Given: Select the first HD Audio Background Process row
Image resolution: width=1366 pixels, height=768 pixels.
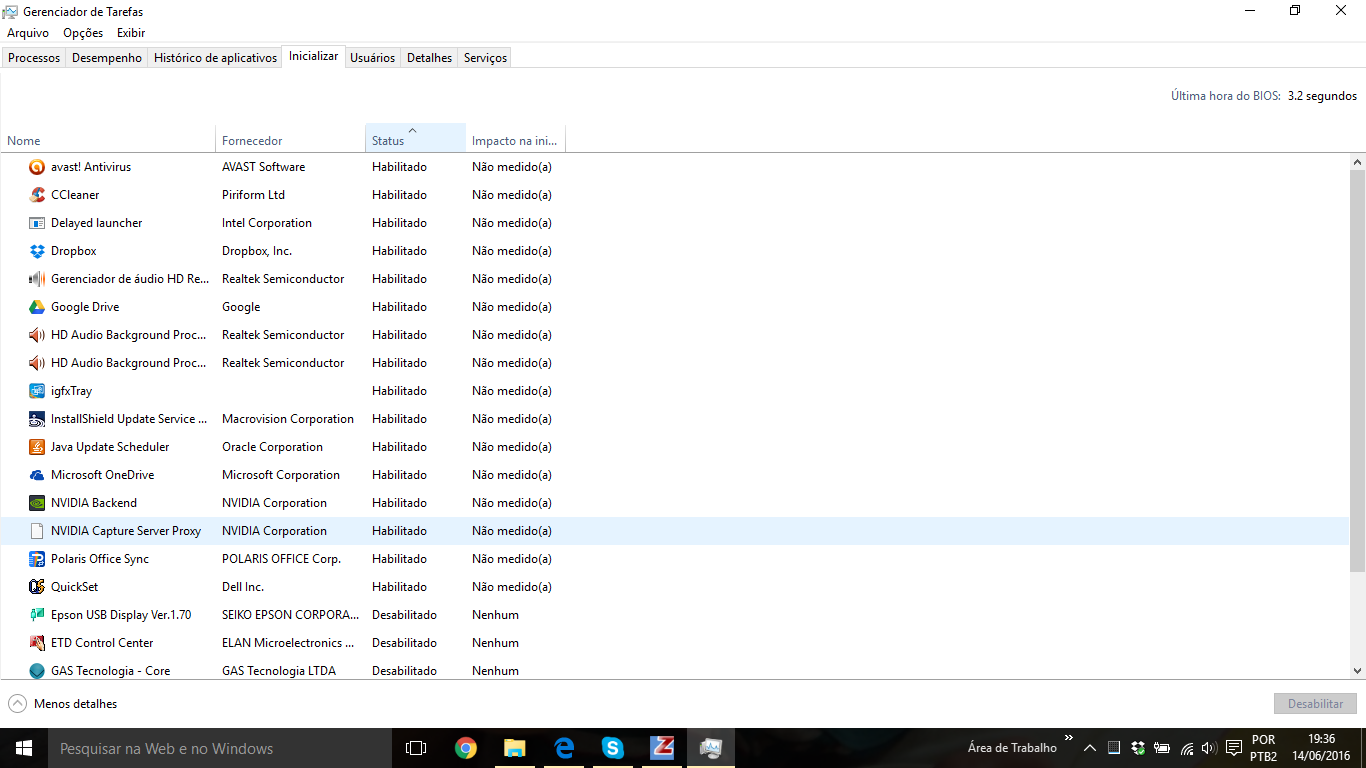Looking at the screenshot, I should coord(675,335).
